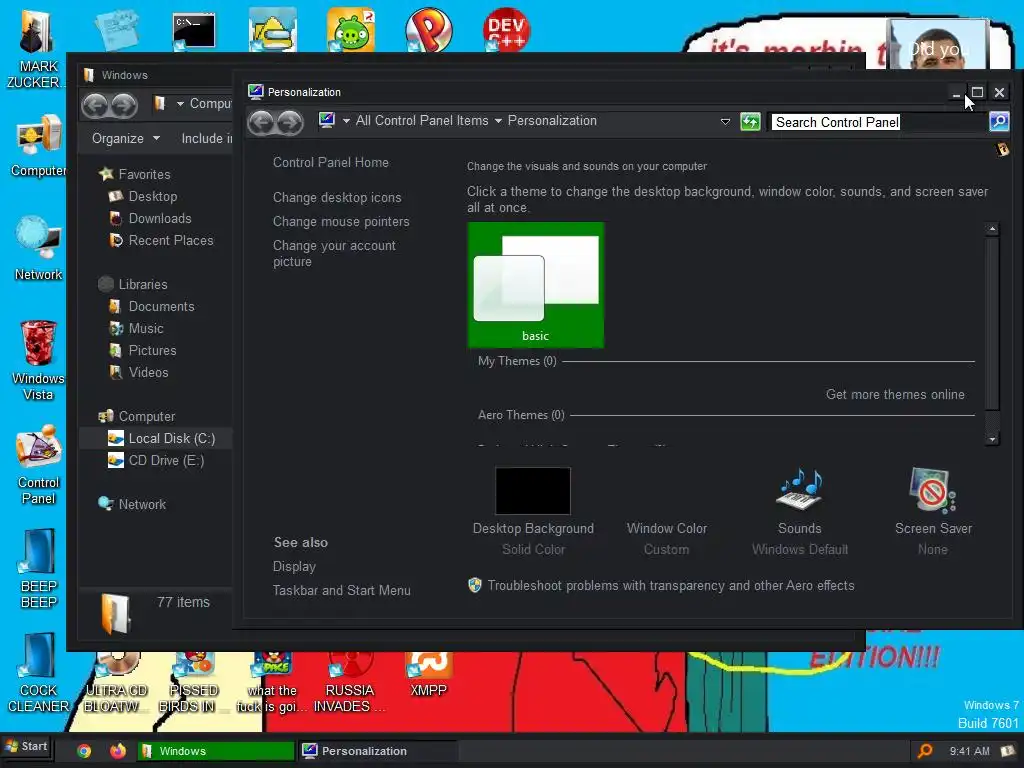Viewport: 1024px width, 768px height.
Task: Click the Search Control Panel field
Action: [x=877, y=122]
